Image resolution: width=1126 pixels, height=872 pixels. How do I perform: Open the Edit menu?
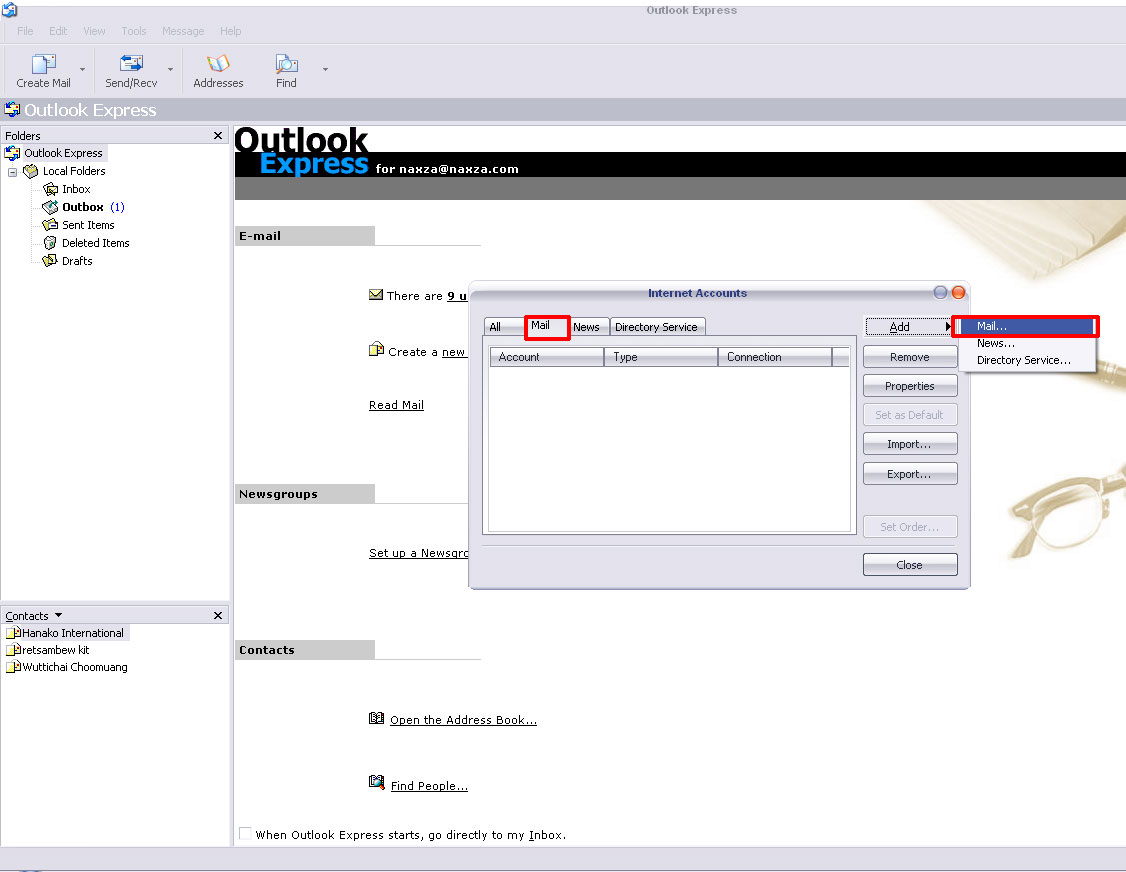pyautogui.click(x=58, y=31)
